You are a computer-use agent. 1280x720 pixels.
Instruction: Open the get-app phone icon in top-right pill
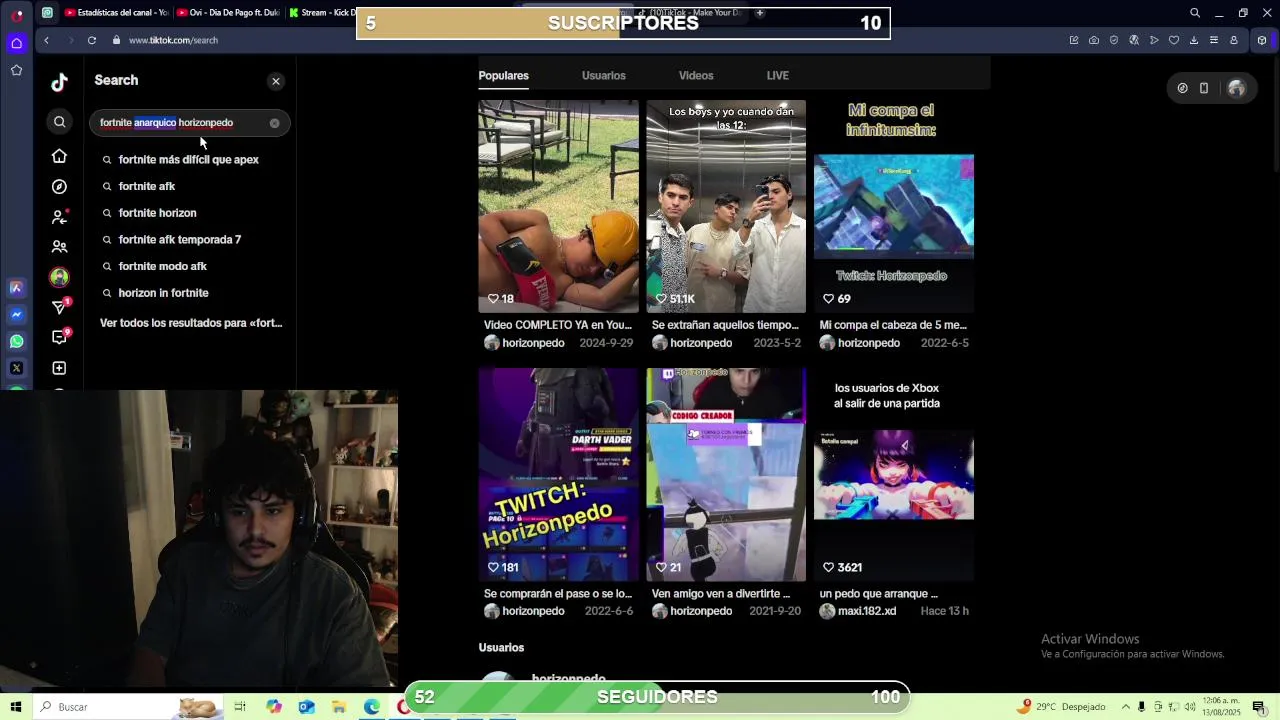1204,88
